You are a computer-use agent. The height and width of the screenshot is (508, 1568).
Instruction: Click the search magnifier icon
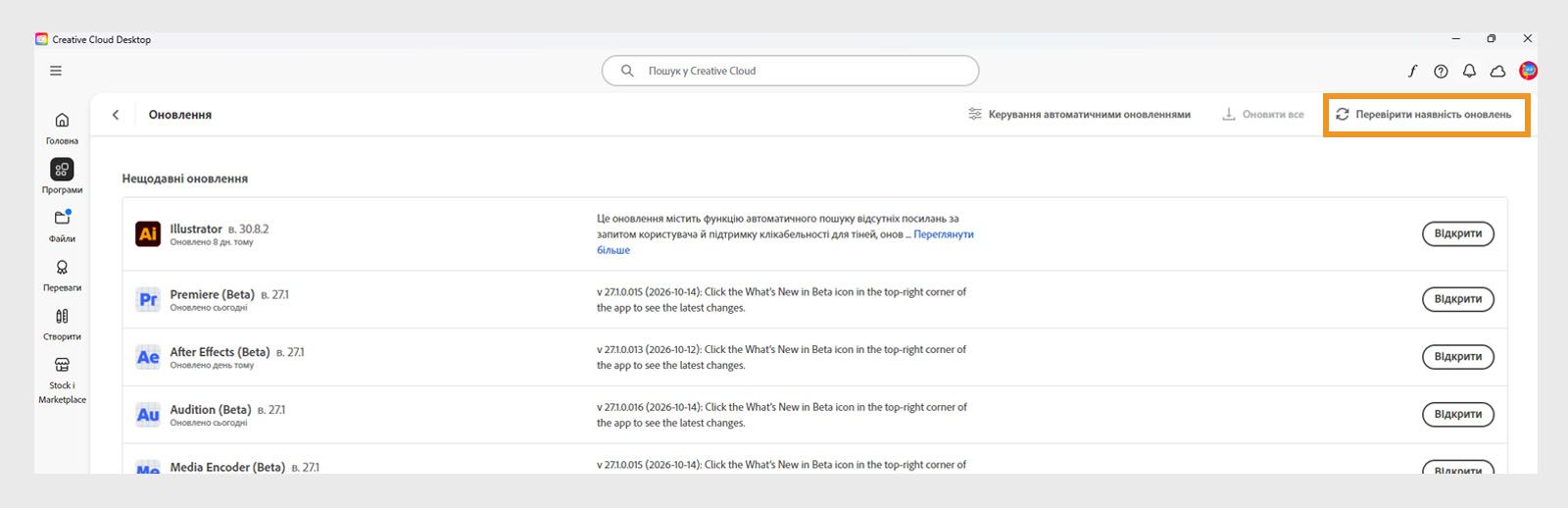click(x=627, y=71)
